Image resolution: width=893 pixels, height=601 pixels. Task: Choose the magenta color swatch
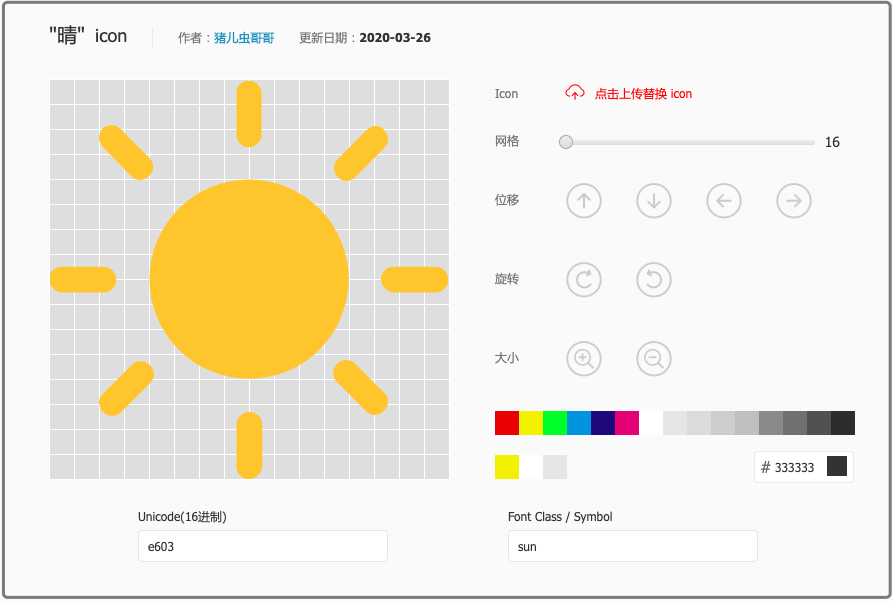point(627,423)
